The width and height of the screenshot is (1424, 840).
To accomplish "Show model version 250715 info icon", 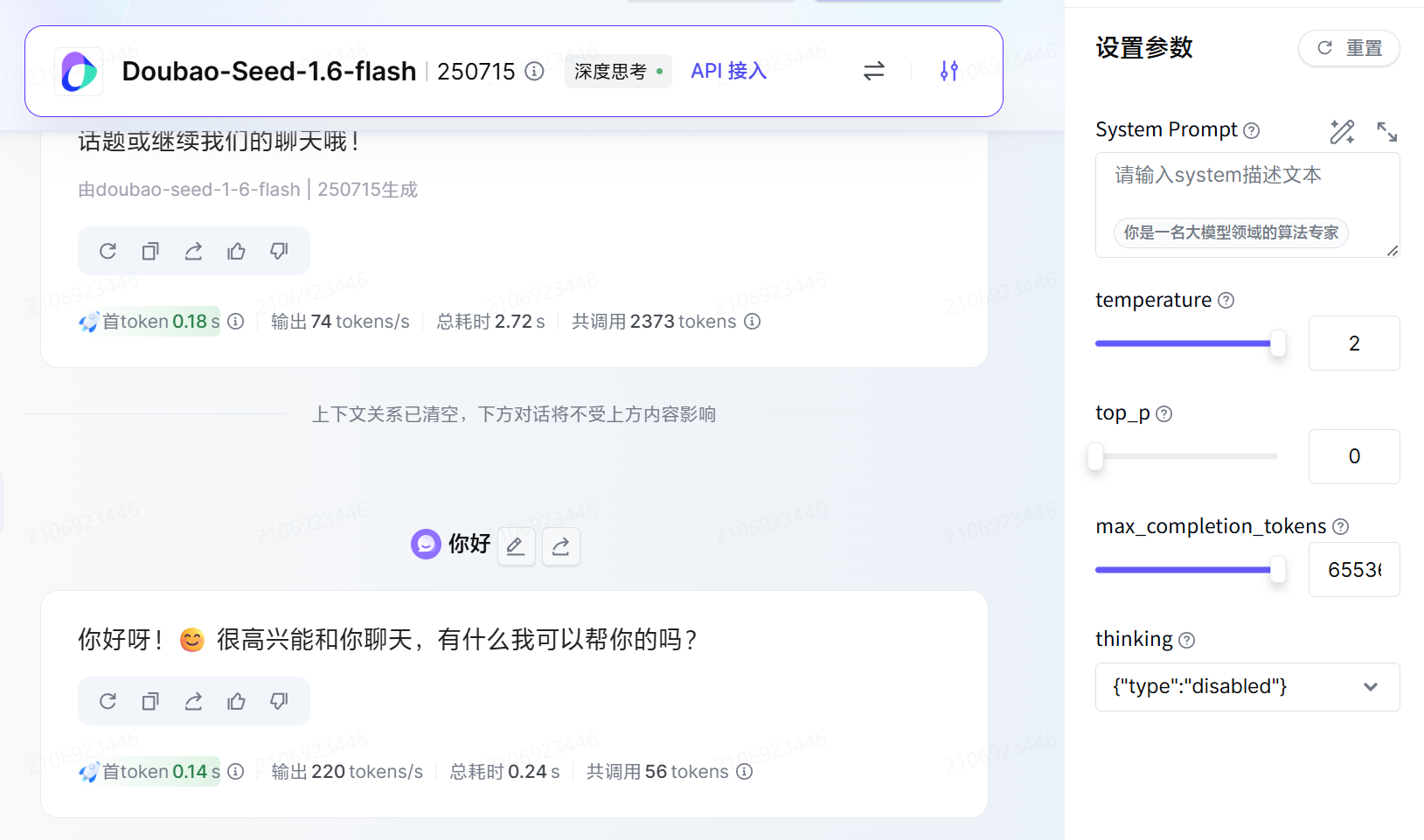I will 534,71.
